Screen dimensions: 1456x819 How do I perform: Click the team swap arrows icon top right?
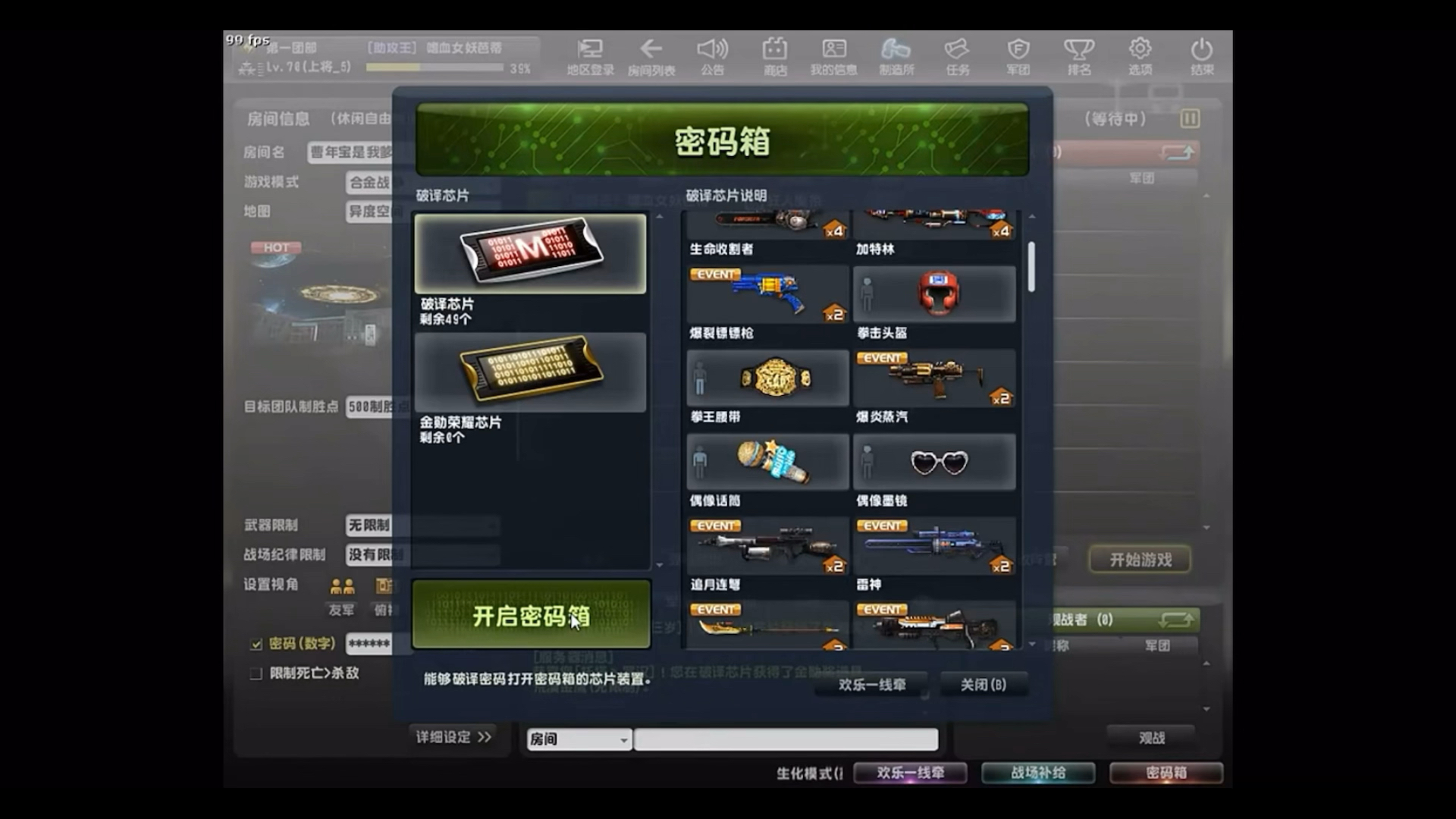(1178, 152)
